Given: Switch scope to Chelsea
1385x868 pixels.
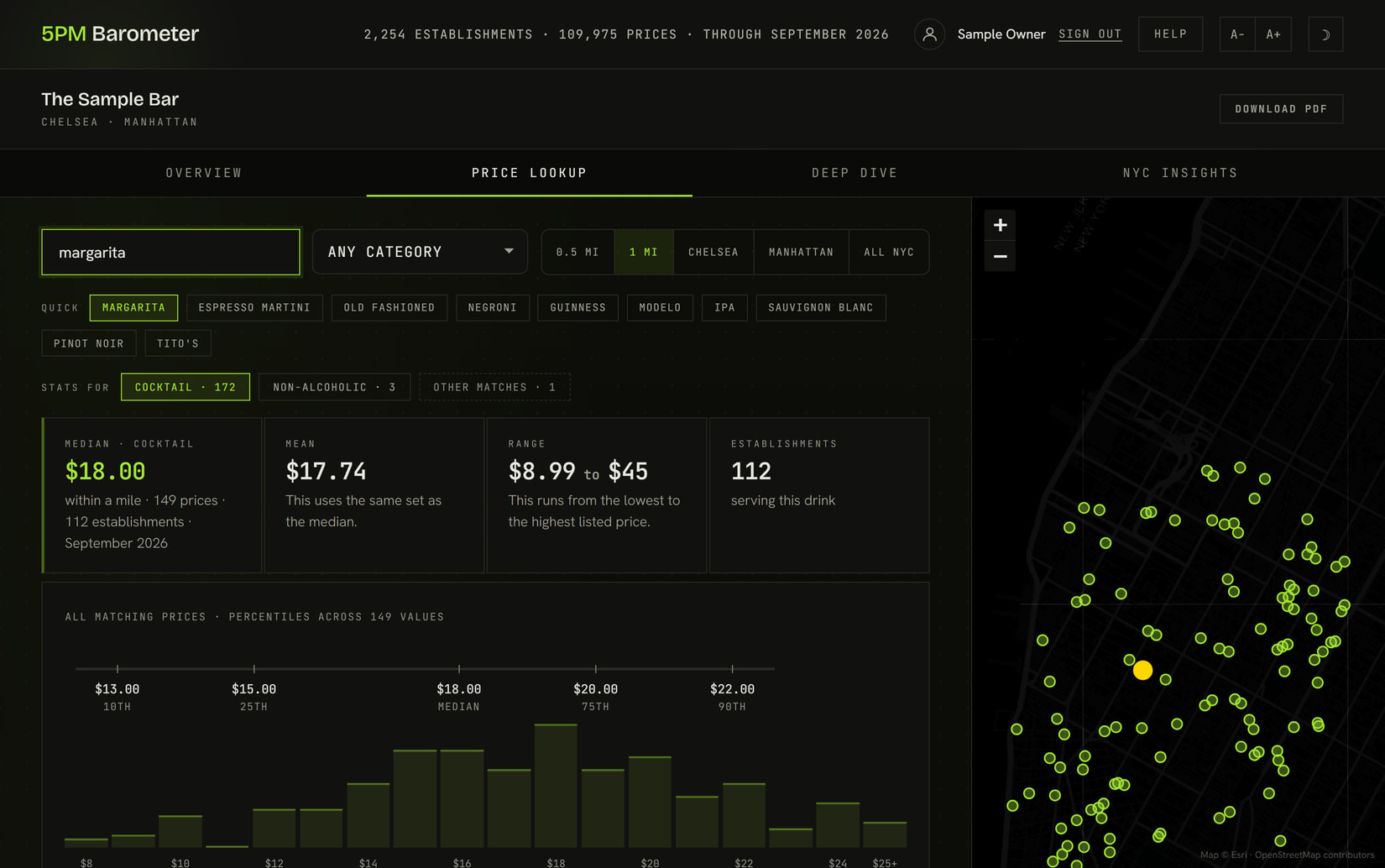Looking at the screenshot, I should coord(713,252).
